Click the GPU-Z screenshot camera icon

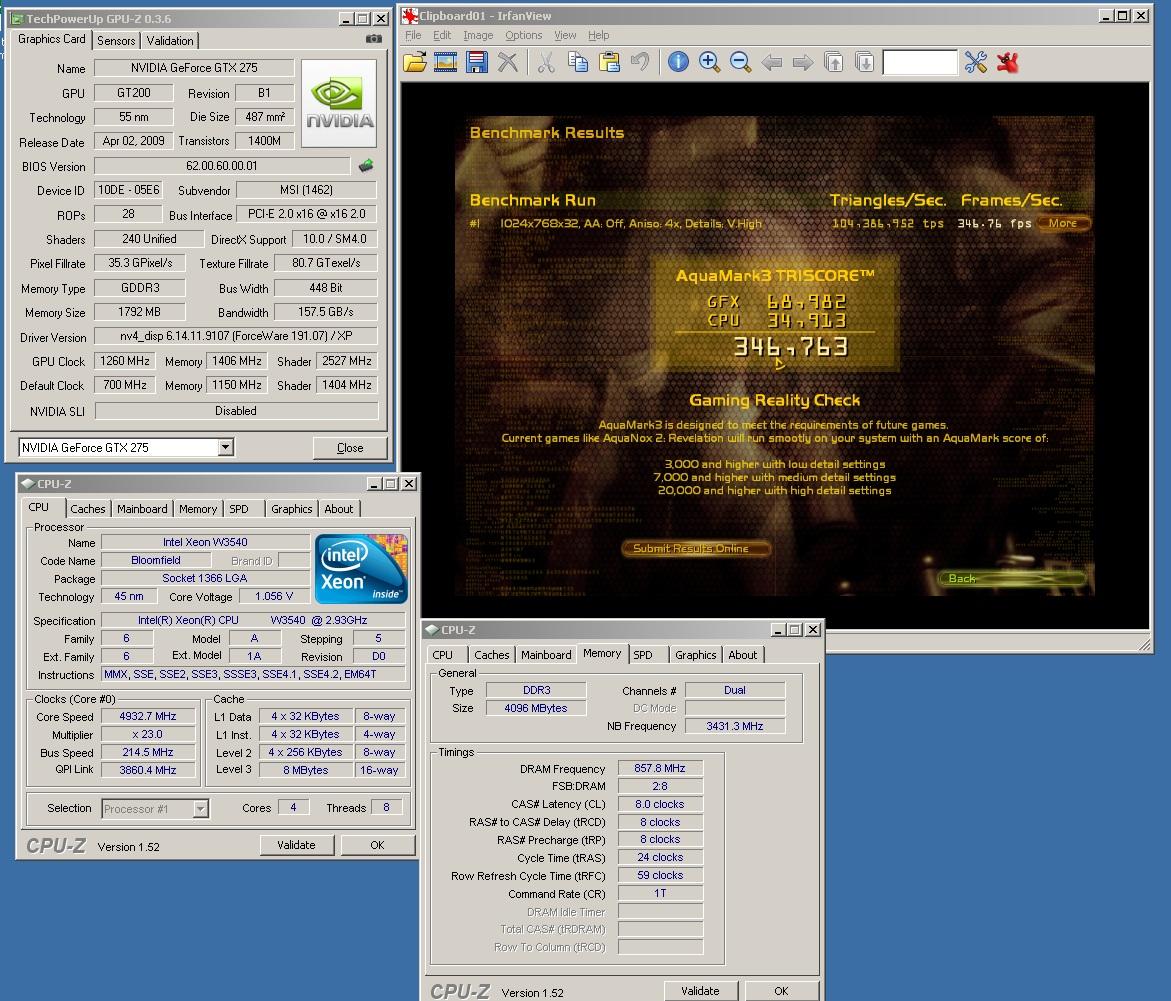point(374,39)
